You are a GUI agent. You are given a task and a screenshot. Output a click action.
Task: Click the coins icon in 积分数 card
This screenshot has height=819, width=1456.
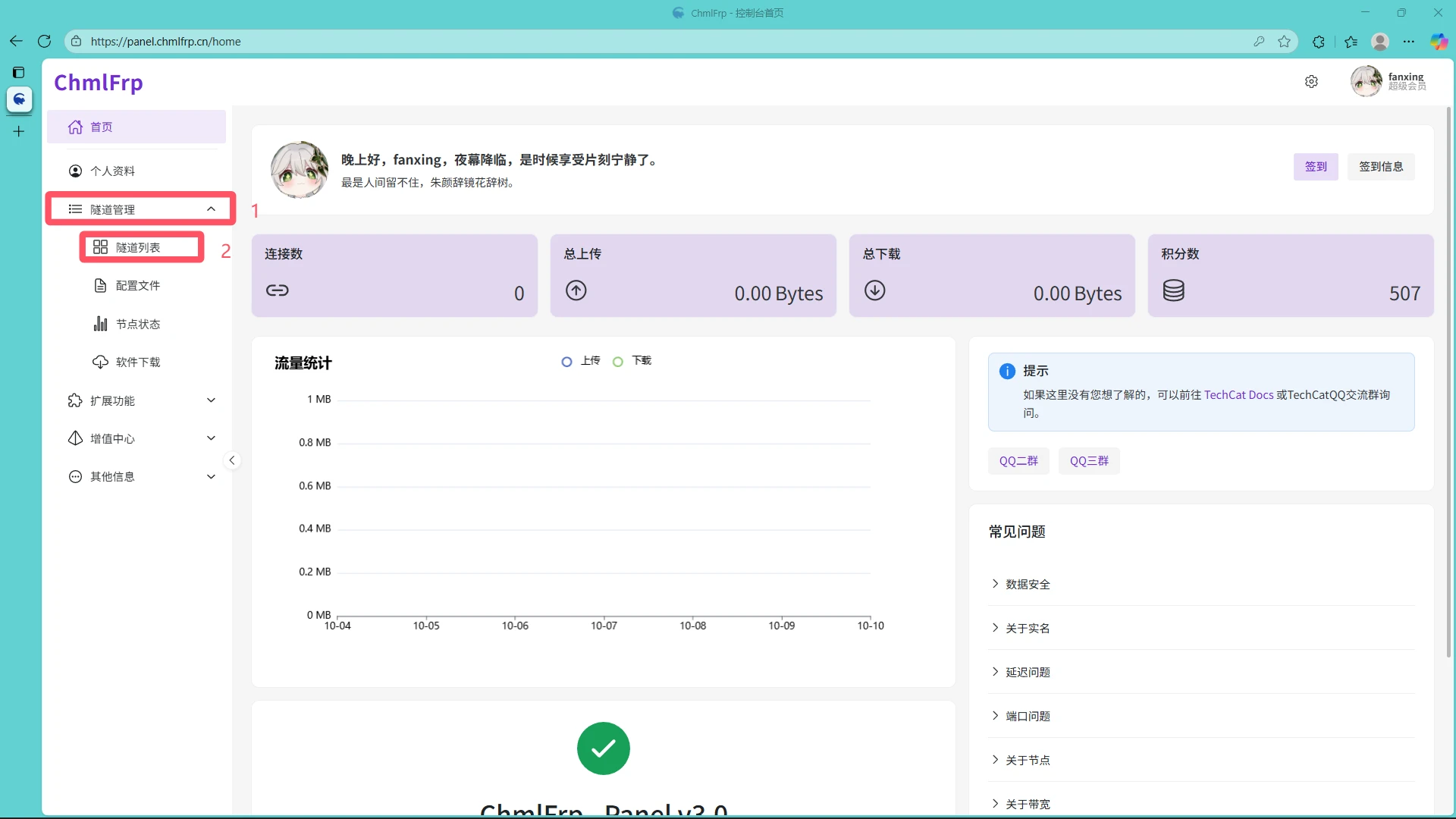[x=1175, y=290]
